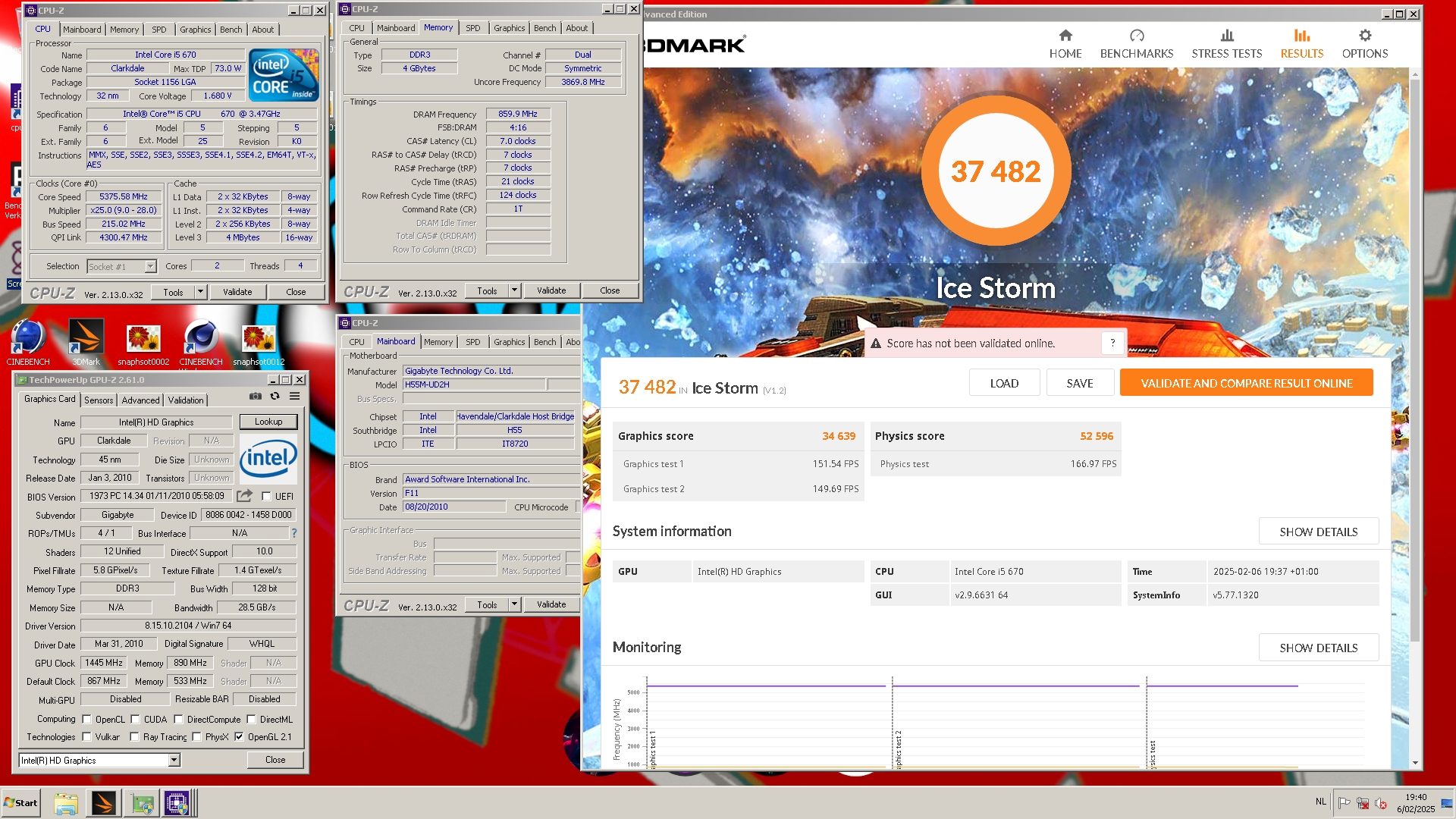This screenshot has width=1456, height=819.
Task: Toggle OpenGL 2.1 checkbox in GPU-Z
Action: [239, 736]
